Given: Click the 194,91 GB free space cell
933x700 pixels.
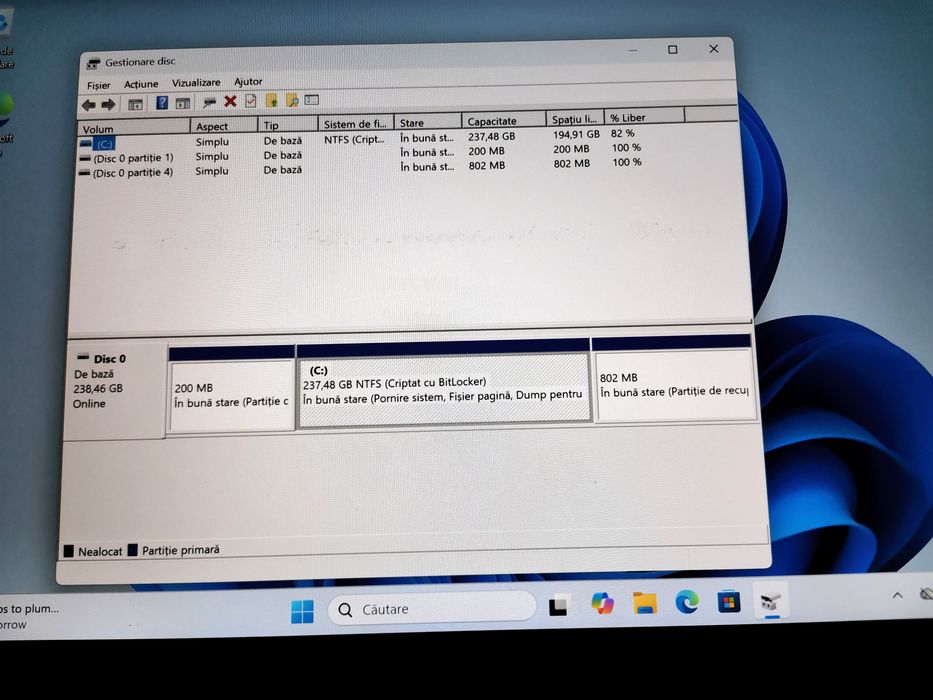Looking at the screenshot, I should [576, 135].
